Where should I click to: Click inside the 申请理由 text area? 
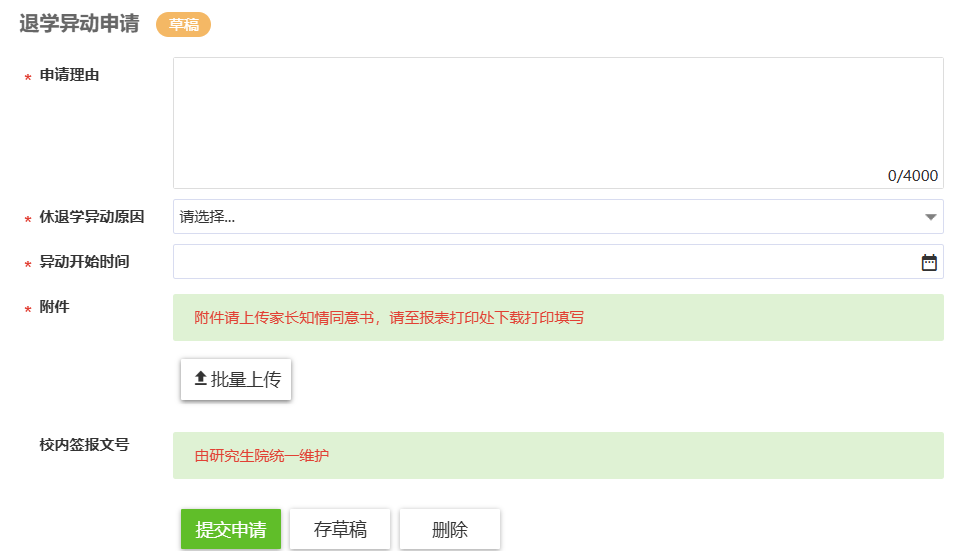coord(558,123)
